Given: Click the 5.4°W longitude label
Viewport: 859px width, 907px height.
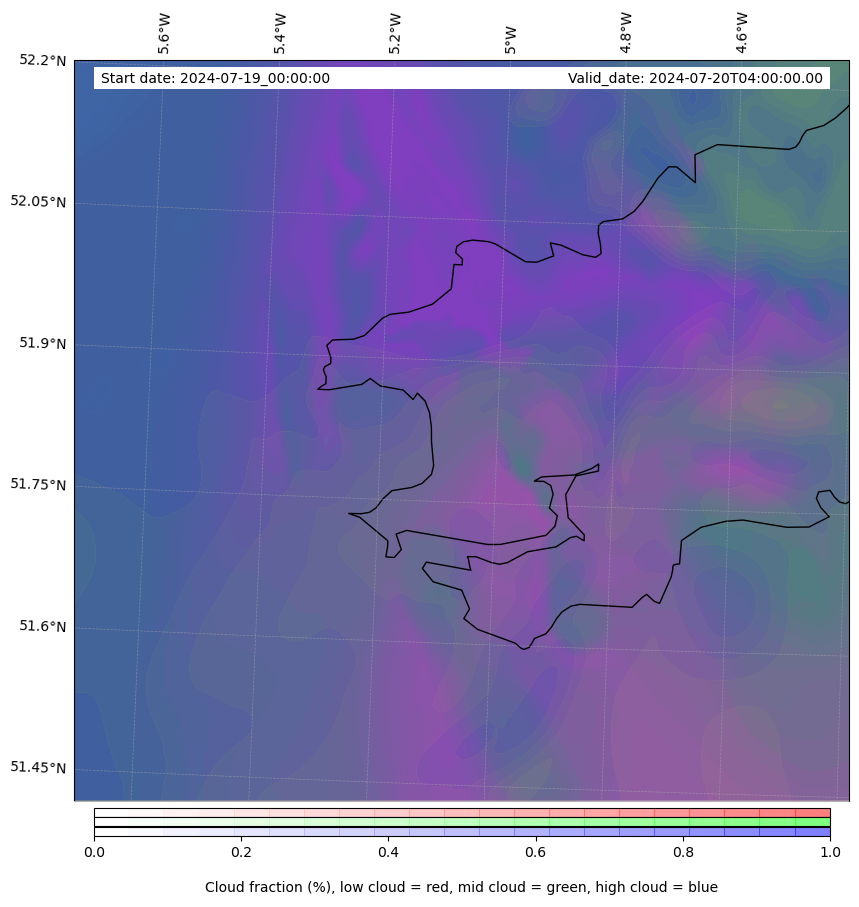Looking at the screenshot, I should coord(279,34).
